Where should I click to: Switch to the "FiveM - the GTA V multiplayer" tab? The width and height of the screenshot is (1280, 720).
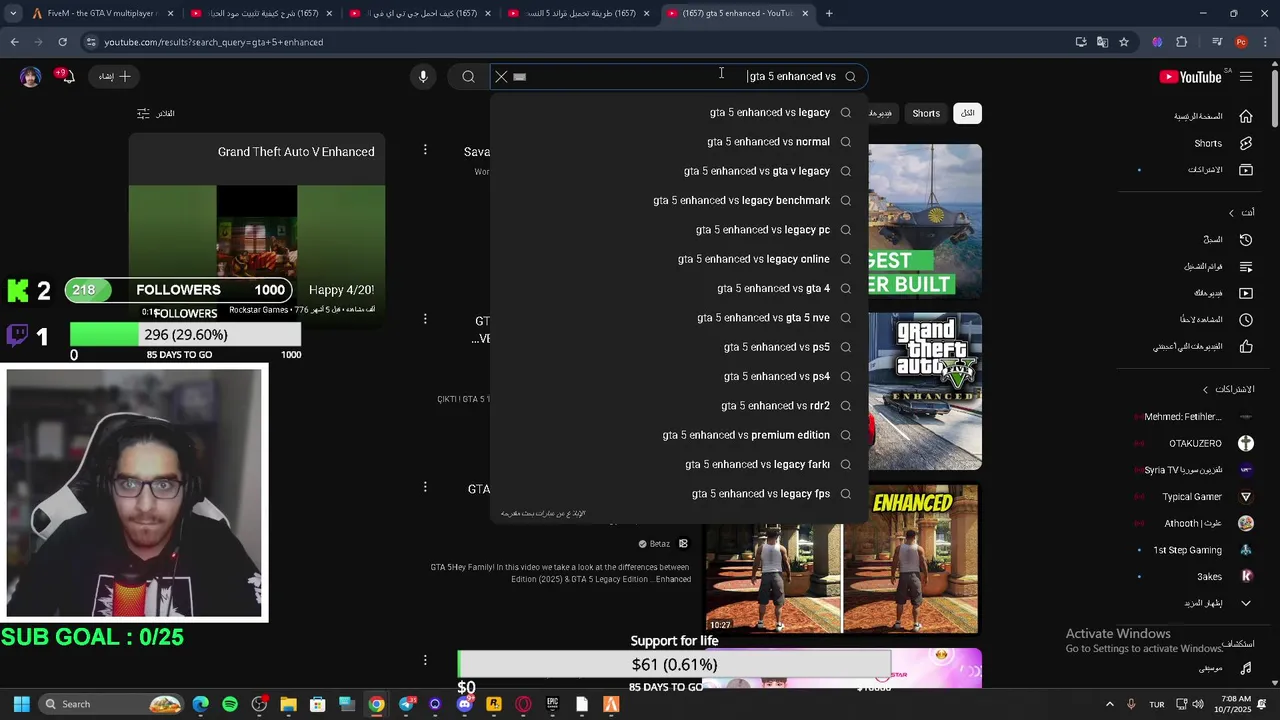[100, 13]
